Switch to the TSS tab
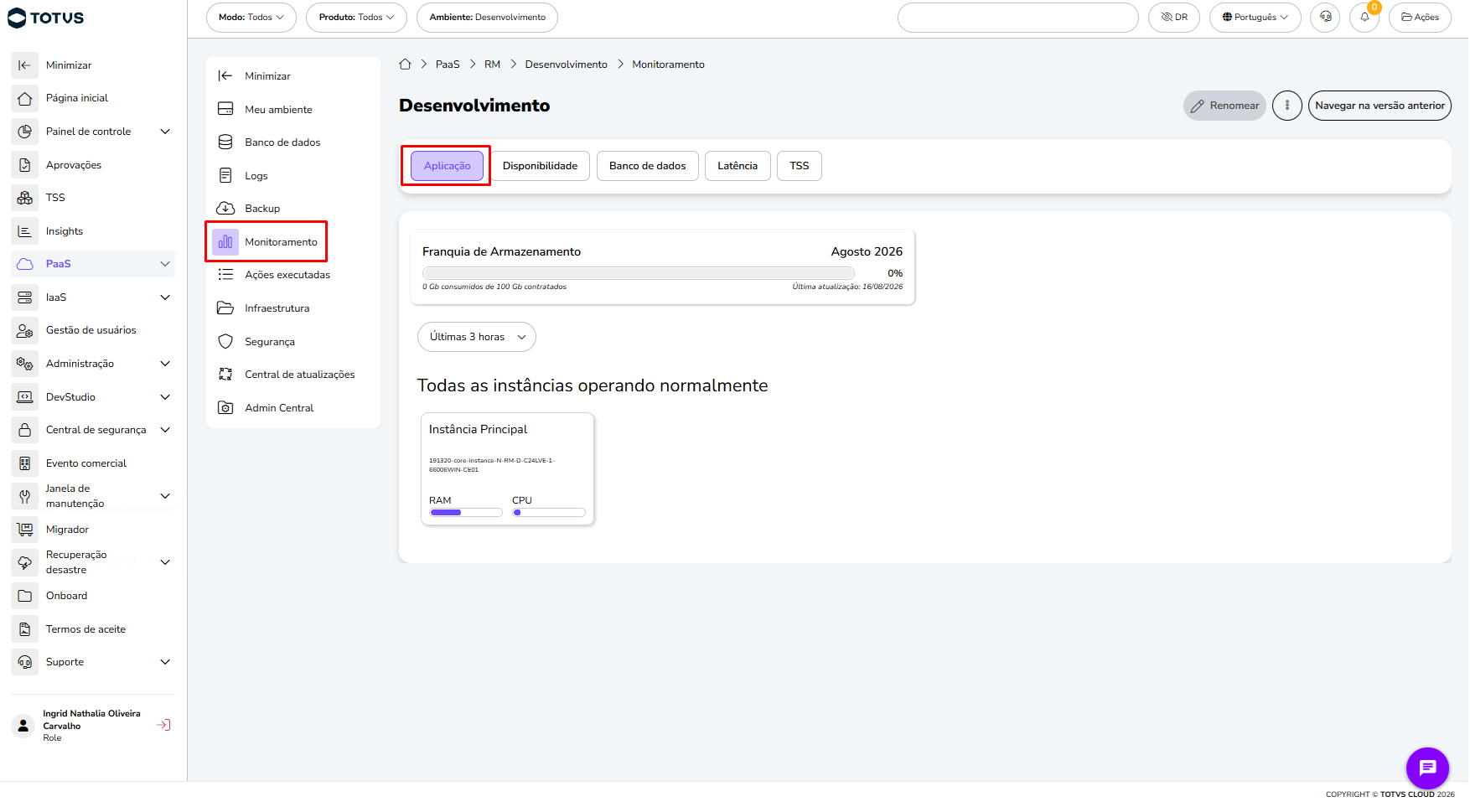The height and width of the screenshot is (812, 1470). pyautogui.click(x=800, y=166)
